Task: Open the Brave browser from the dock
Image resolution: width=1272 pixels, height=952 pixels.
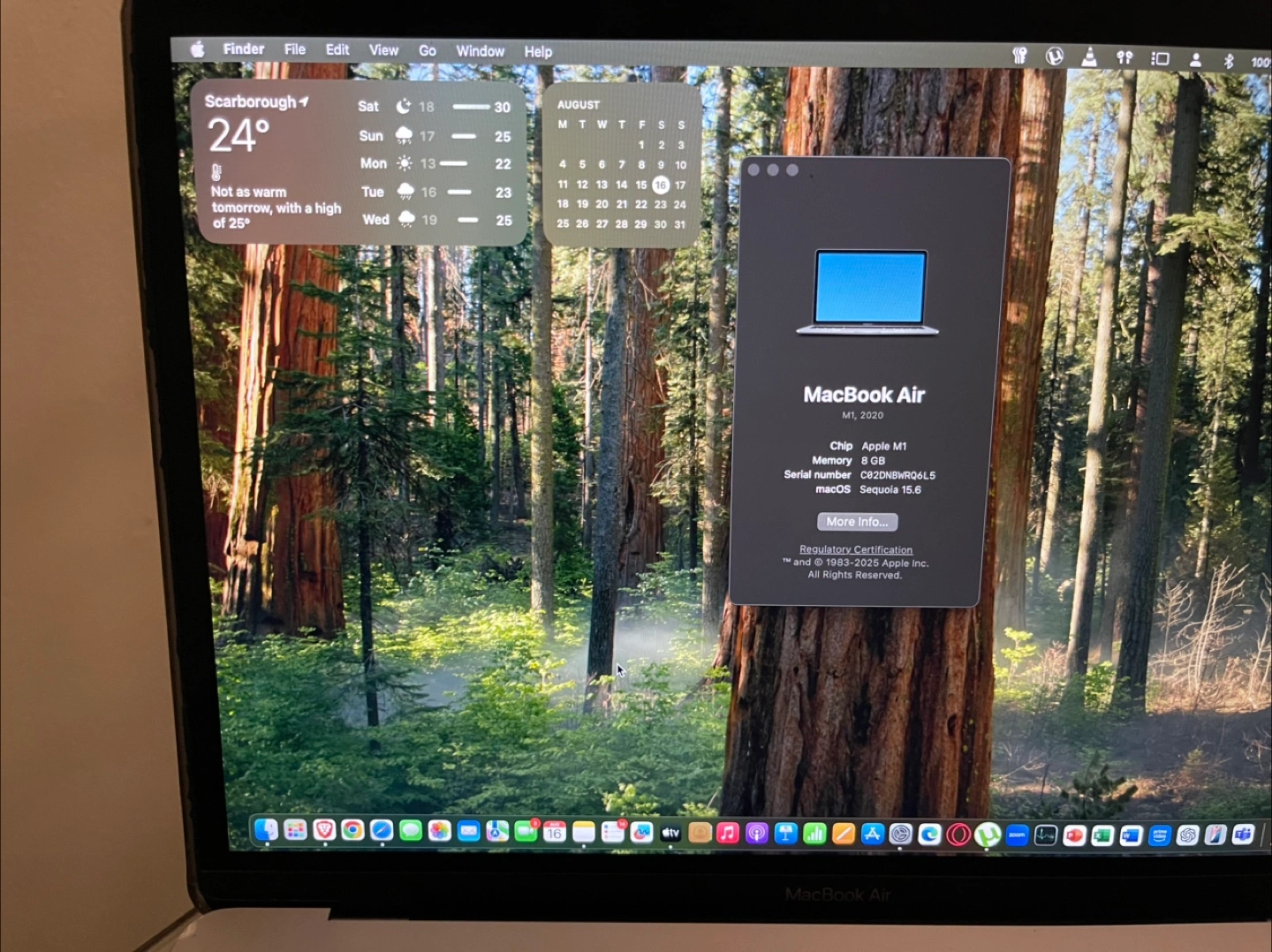Action: click(324, 830)
